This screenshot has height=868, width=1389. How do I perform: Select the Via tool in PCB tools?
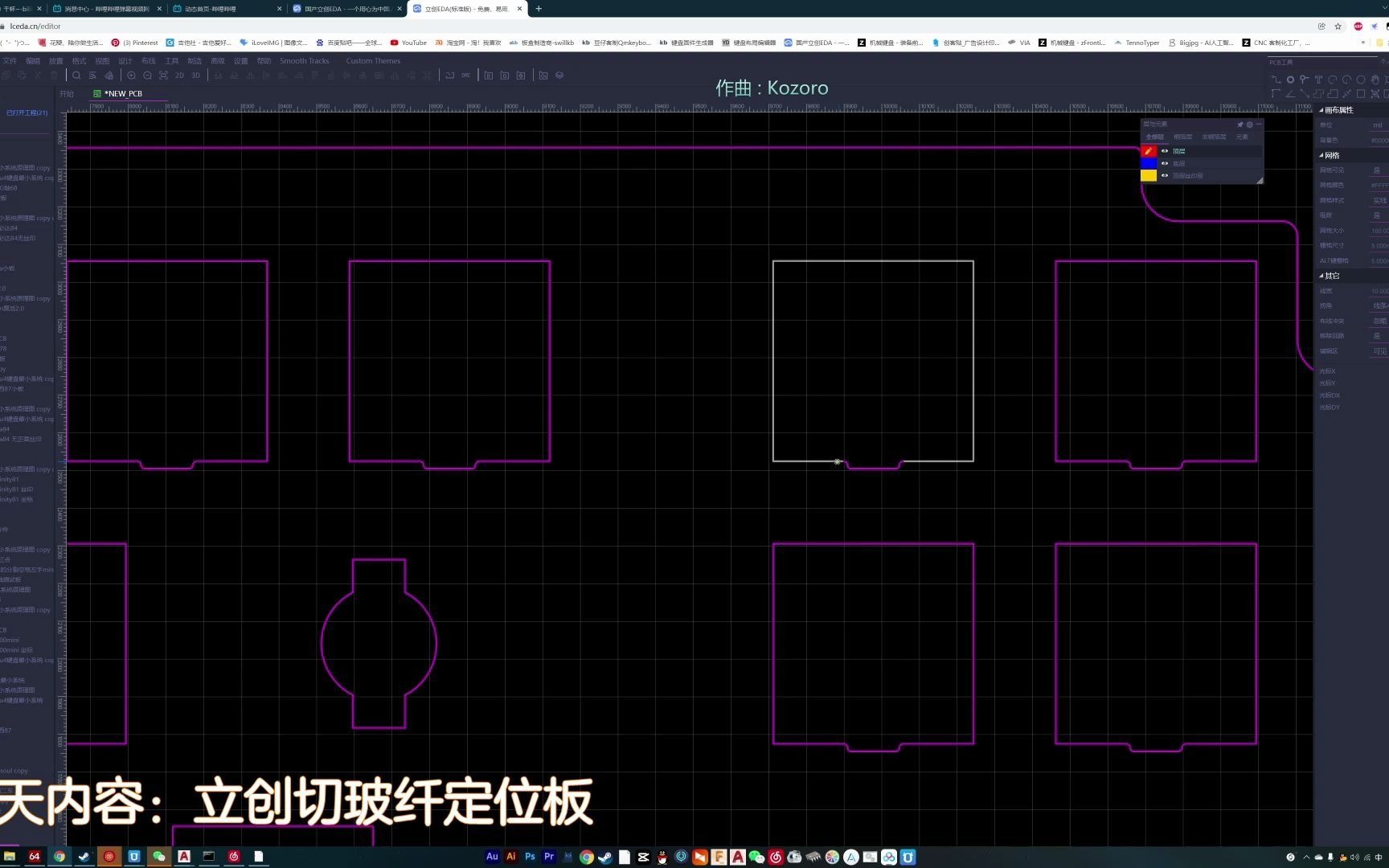point(1304,80)
